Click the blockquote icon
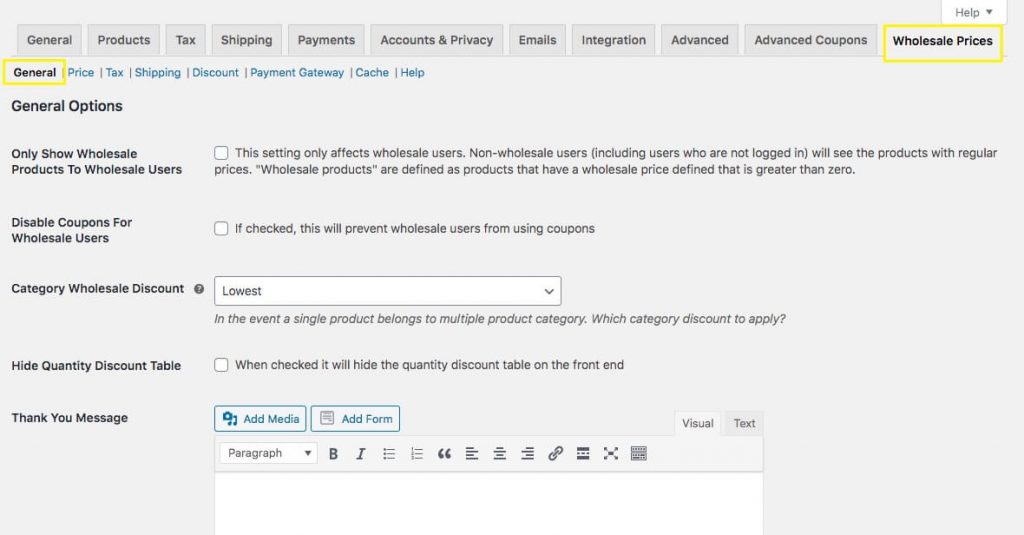This screenshot has height=535, width=1024. [444, 454]
